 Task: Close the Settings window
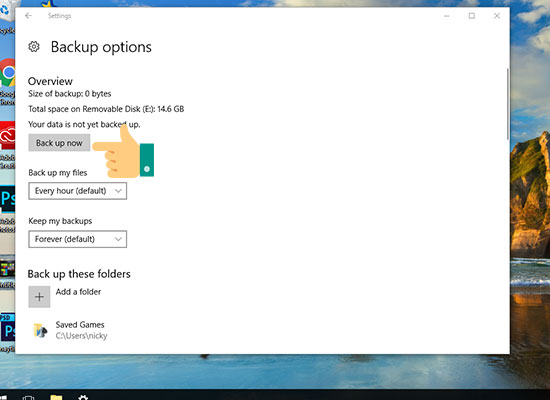497,16
